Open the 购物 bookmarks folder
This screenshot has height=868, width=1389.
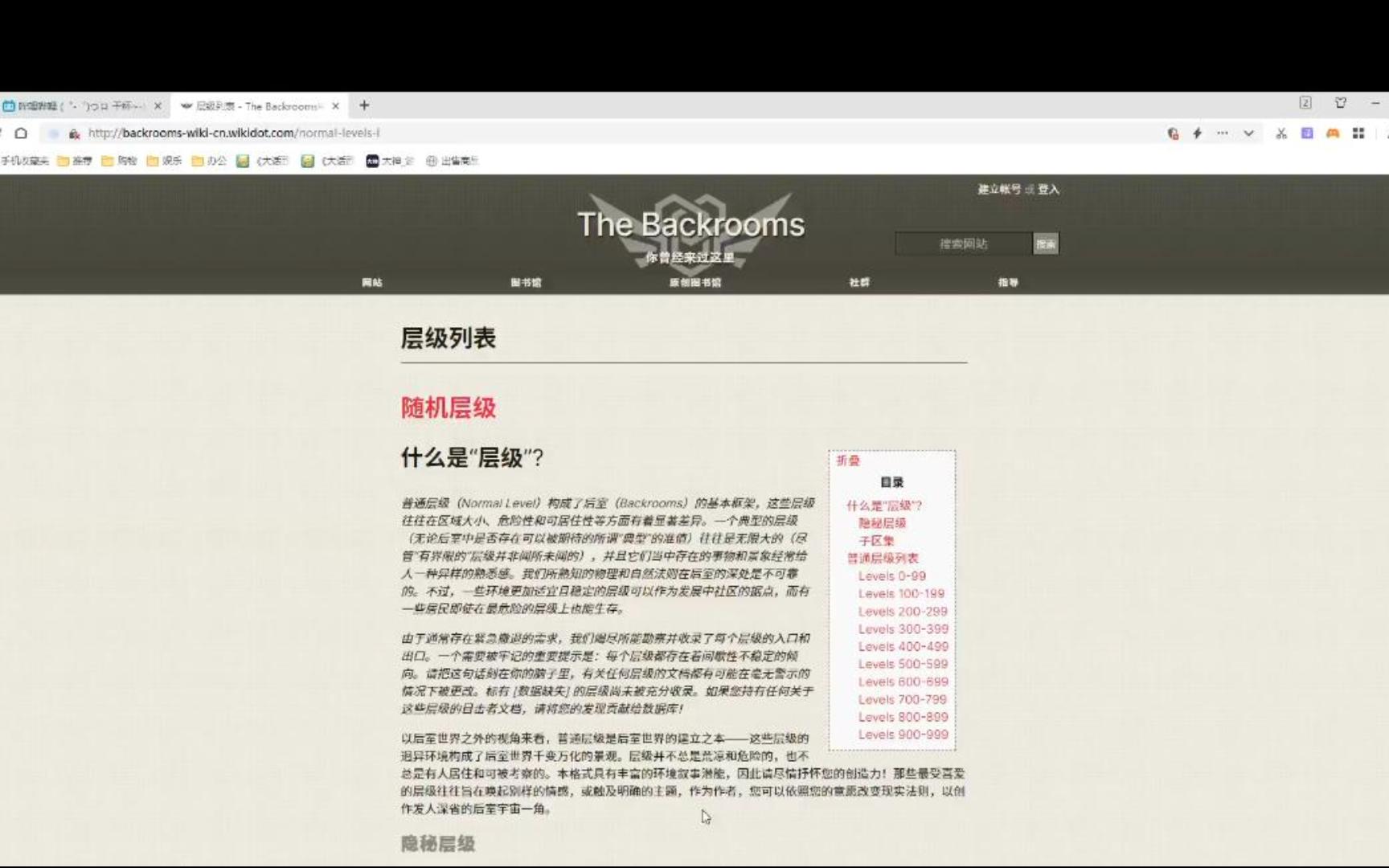(120, 161)
